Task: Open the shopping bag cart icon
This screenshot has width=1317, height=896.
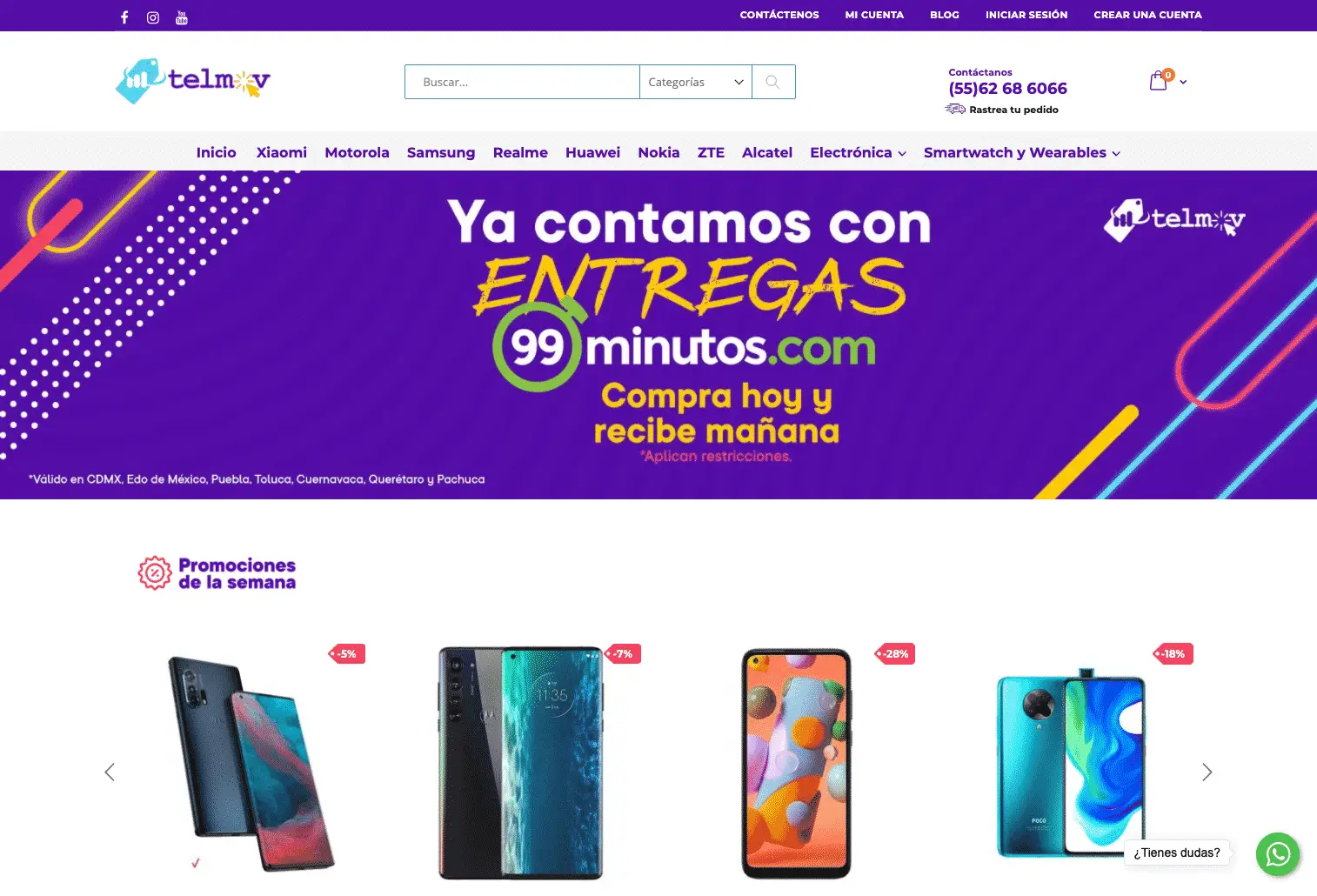Action: point(1159,81)
